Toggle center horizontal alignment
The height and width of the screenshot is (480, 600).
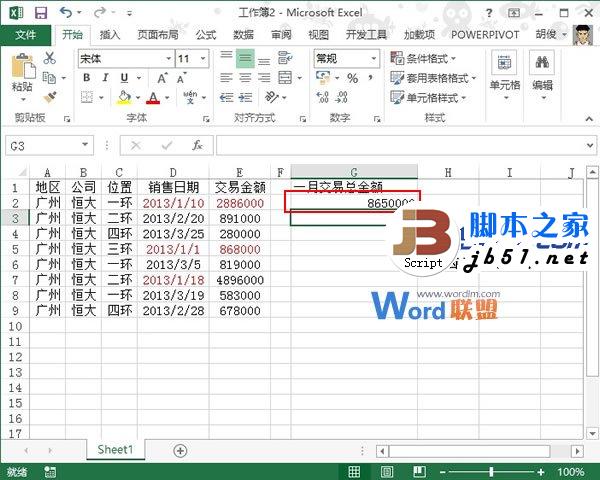245,78
